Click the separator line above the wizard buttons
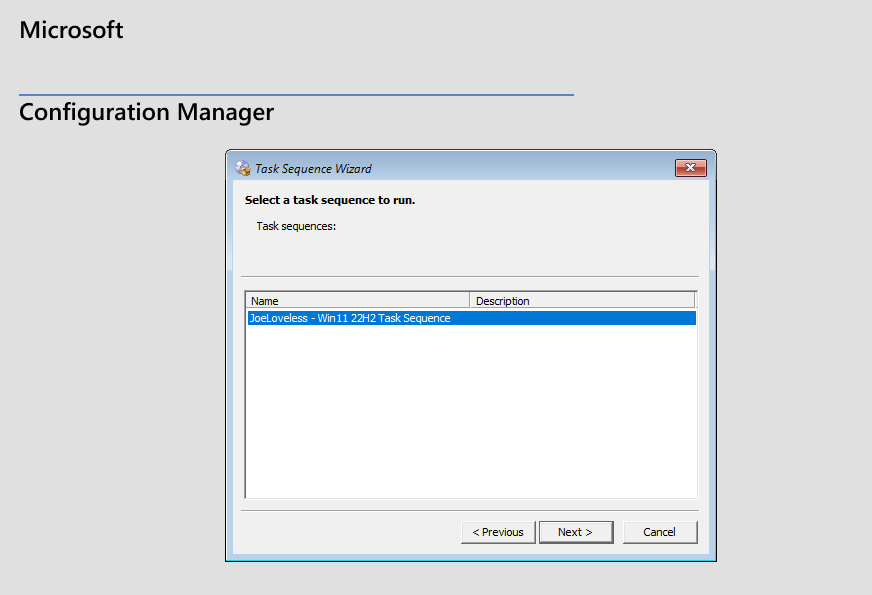Image resolution: width=872 pixels, height=595 pixels. (x=470, y=510)
